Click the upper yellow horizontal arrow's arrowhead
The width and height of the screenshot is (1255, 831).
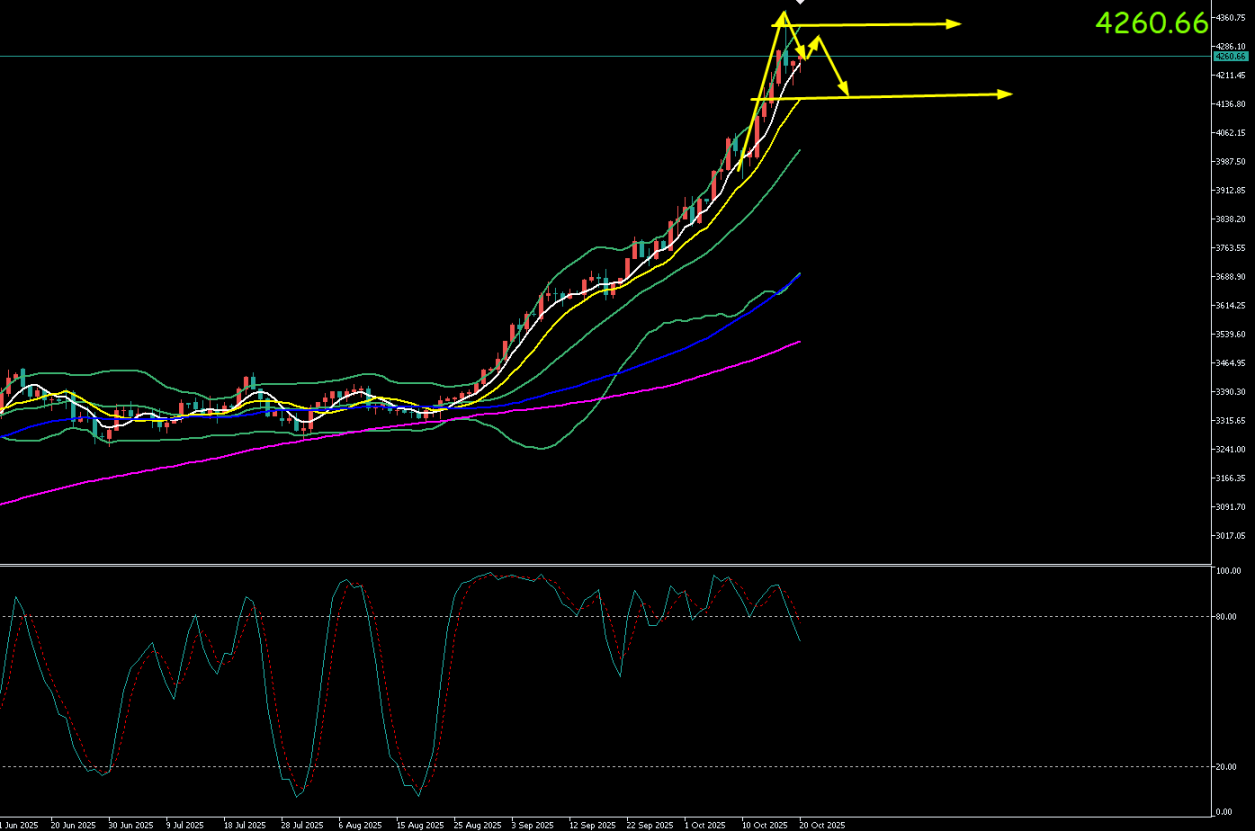click(x=954, y=23)
